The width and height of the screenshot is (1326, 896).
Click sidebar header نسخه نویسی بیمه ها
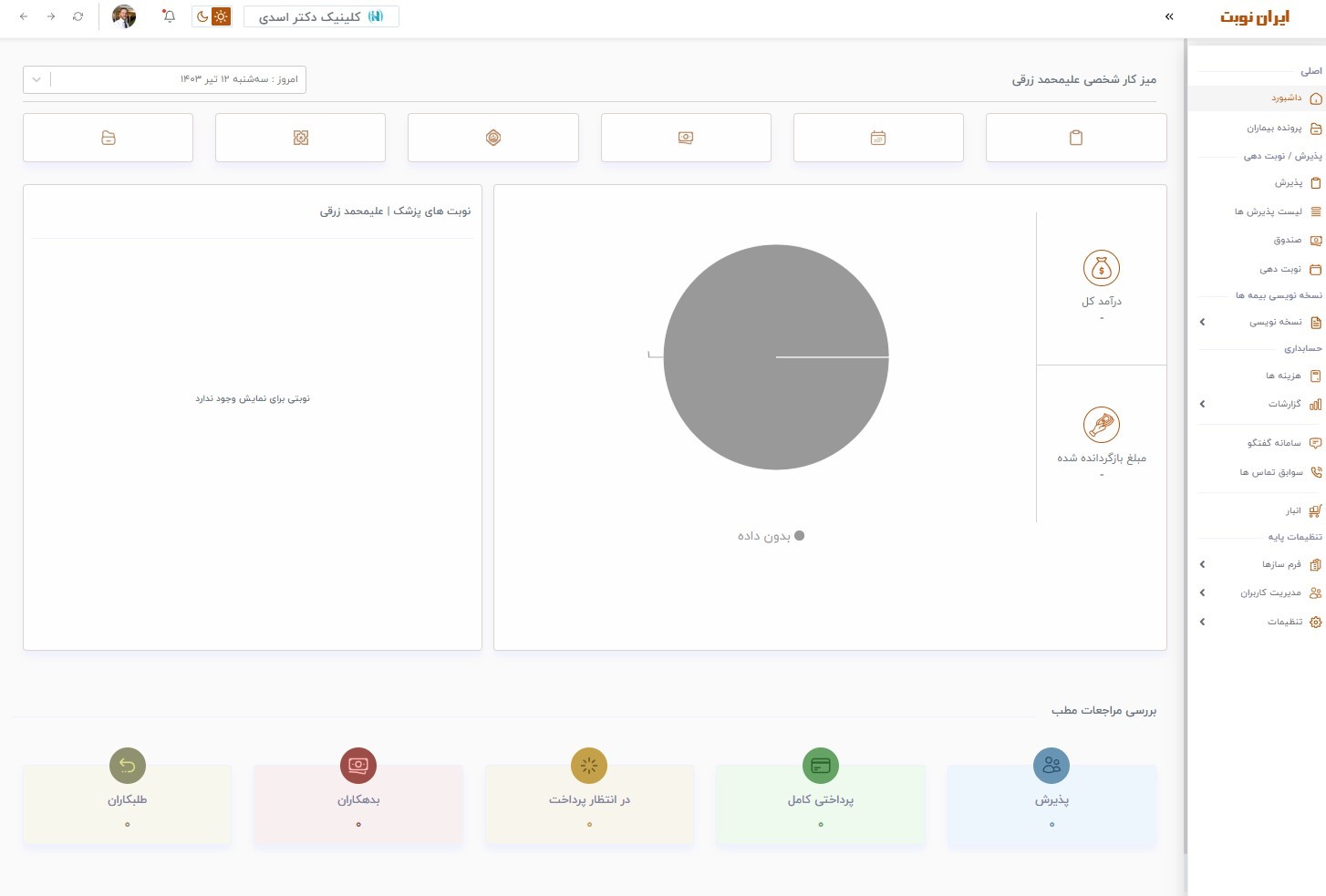[1279, 295]
